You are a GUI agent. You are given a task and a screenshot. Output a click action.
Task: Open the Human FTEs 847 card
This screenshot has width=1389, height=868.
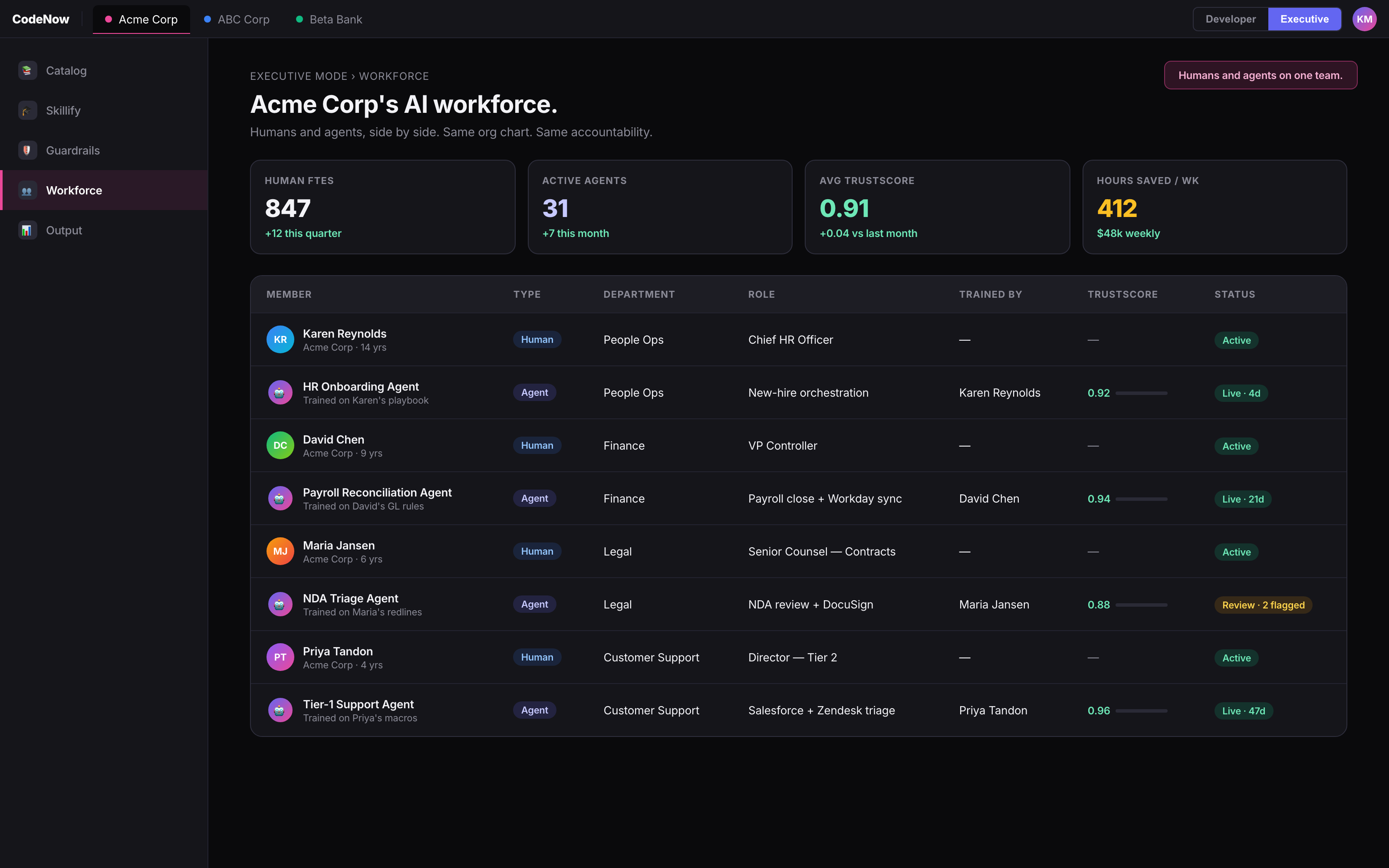pos(382,207)
